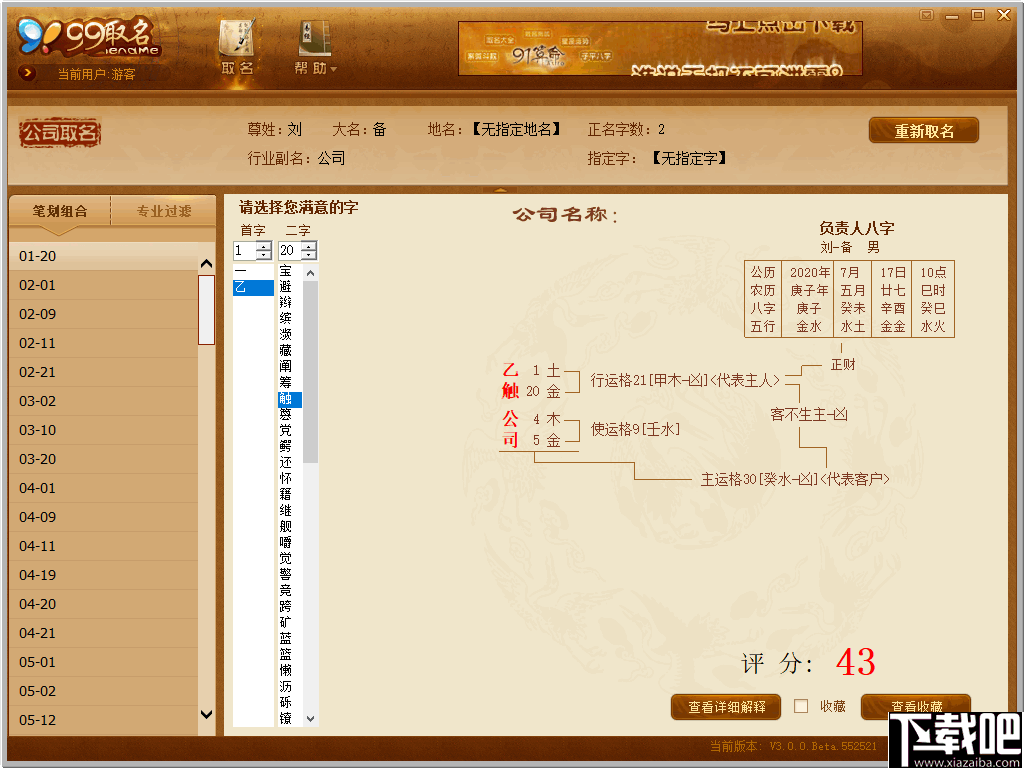Collapse the info panel with small up arrow

(x=501, y=190)
